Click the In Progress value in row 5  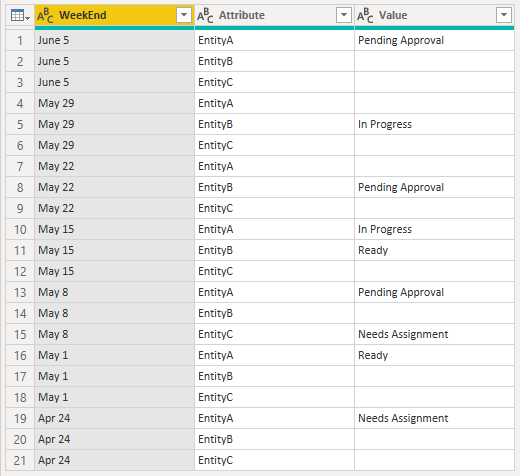pyautogui.click(x=385, y=125)
